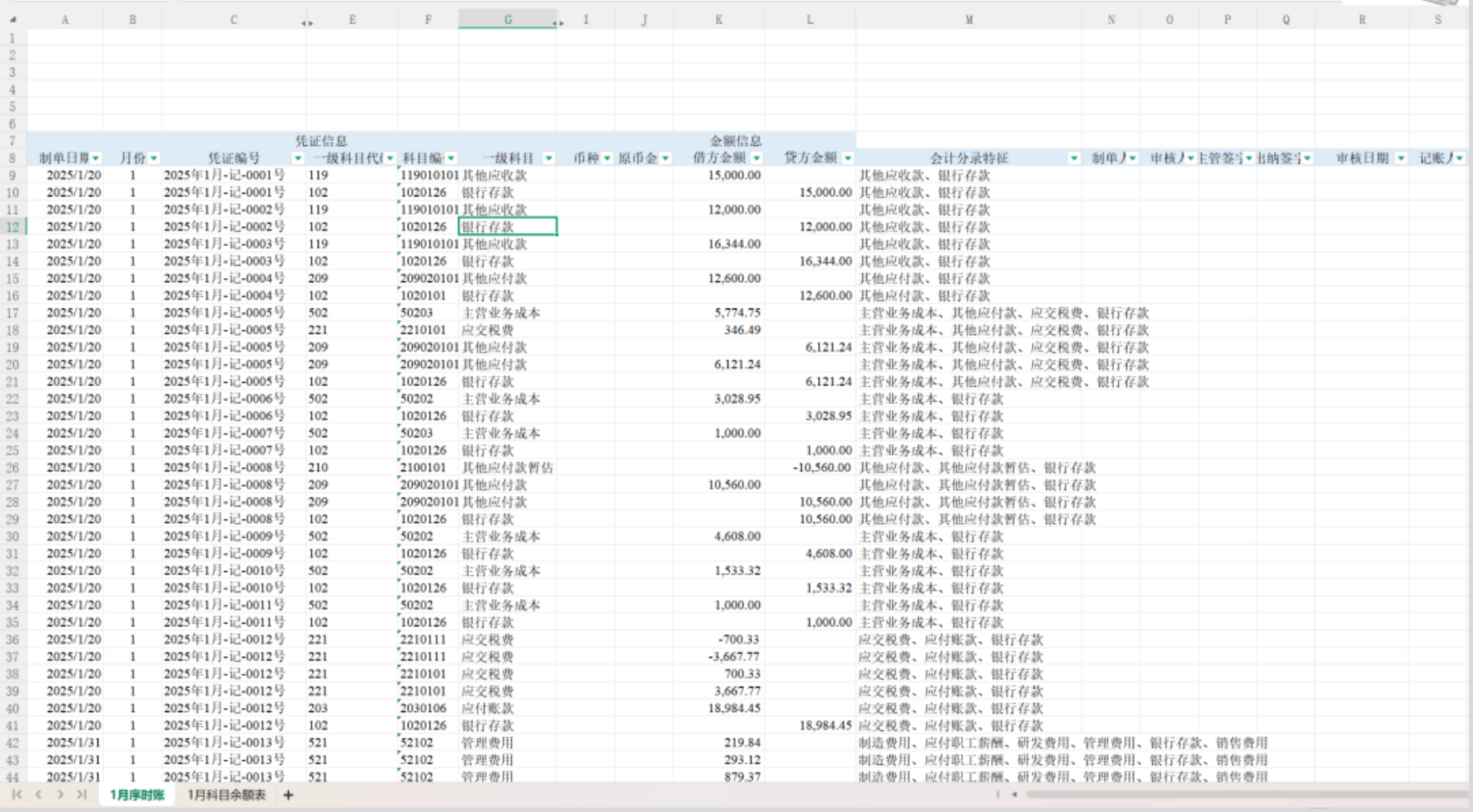Click account code 209020101 in row 15

(429, 278)
